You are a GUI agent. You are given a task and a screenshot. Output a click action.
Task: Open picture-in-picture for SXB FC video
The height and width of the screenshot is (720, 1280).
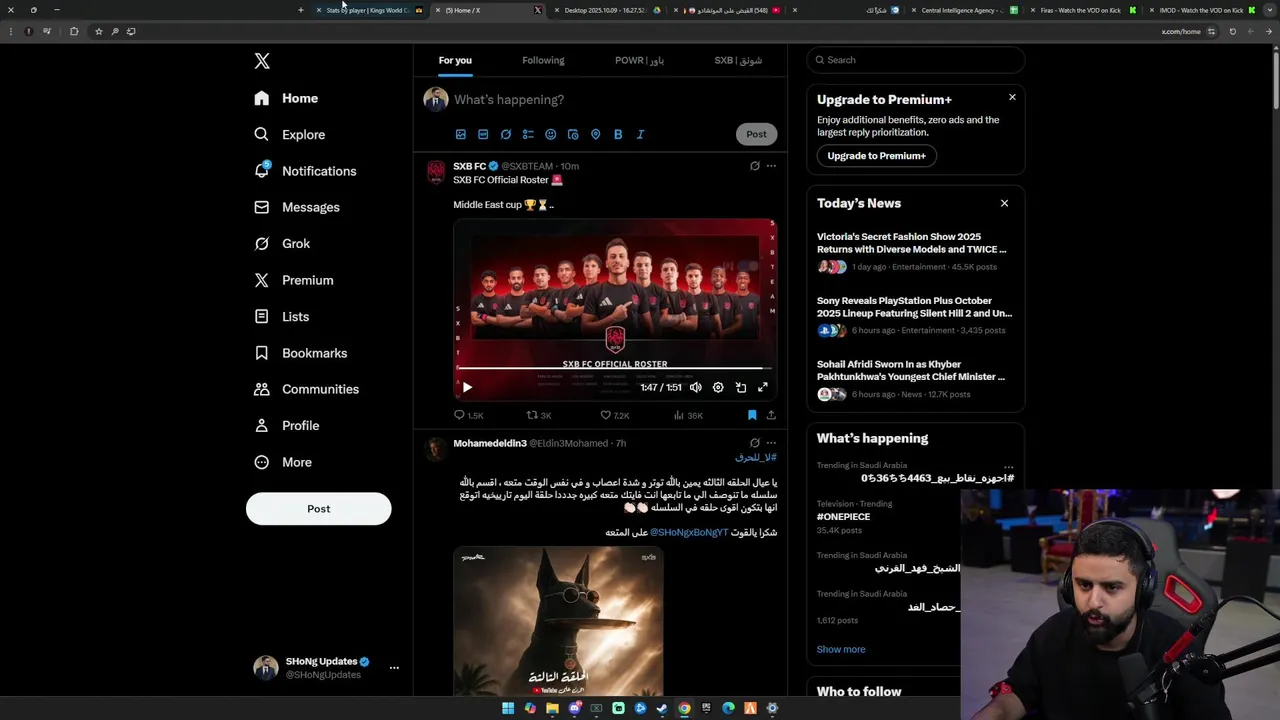[x=741, y=388]
